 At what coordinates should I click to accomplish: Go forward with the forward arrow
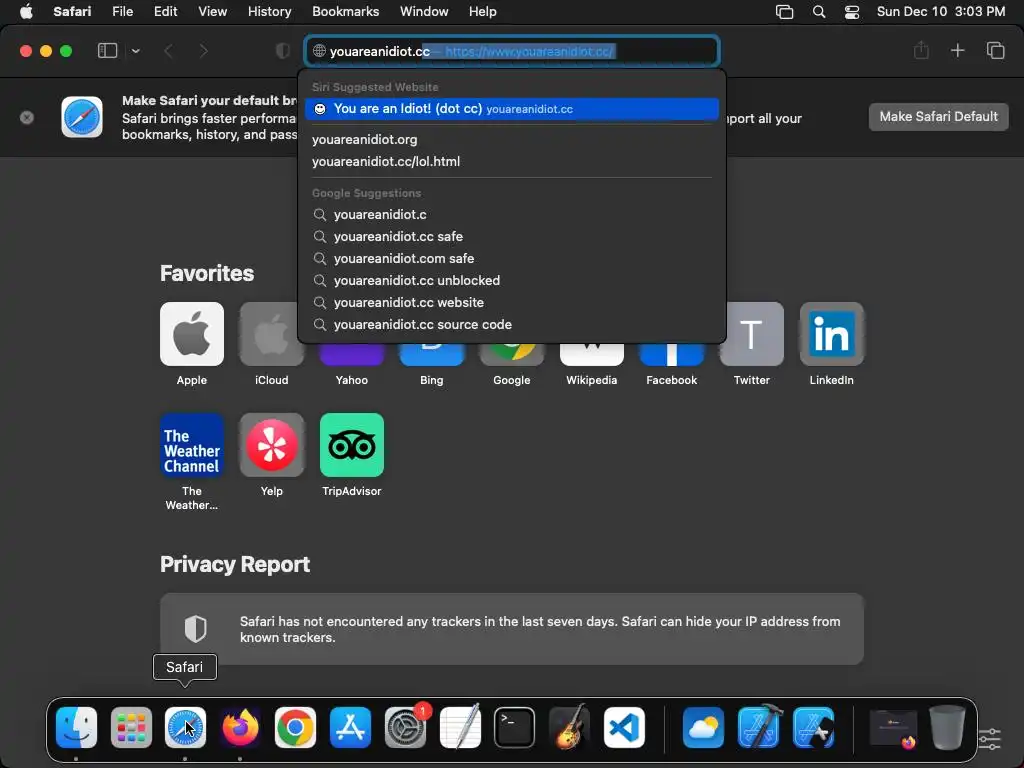[203, 51]
